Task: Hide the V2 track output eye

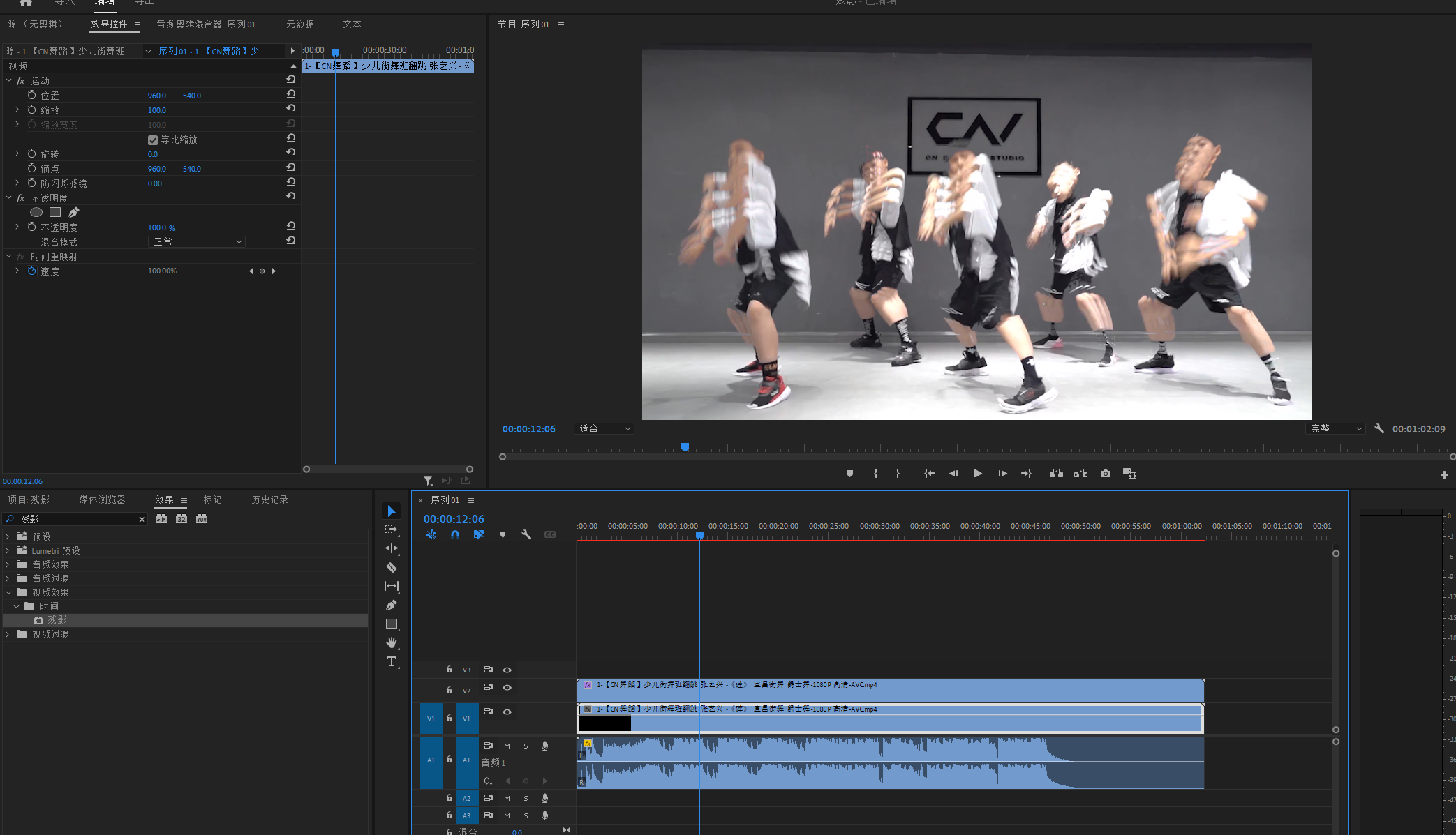Action: [507, 688]
